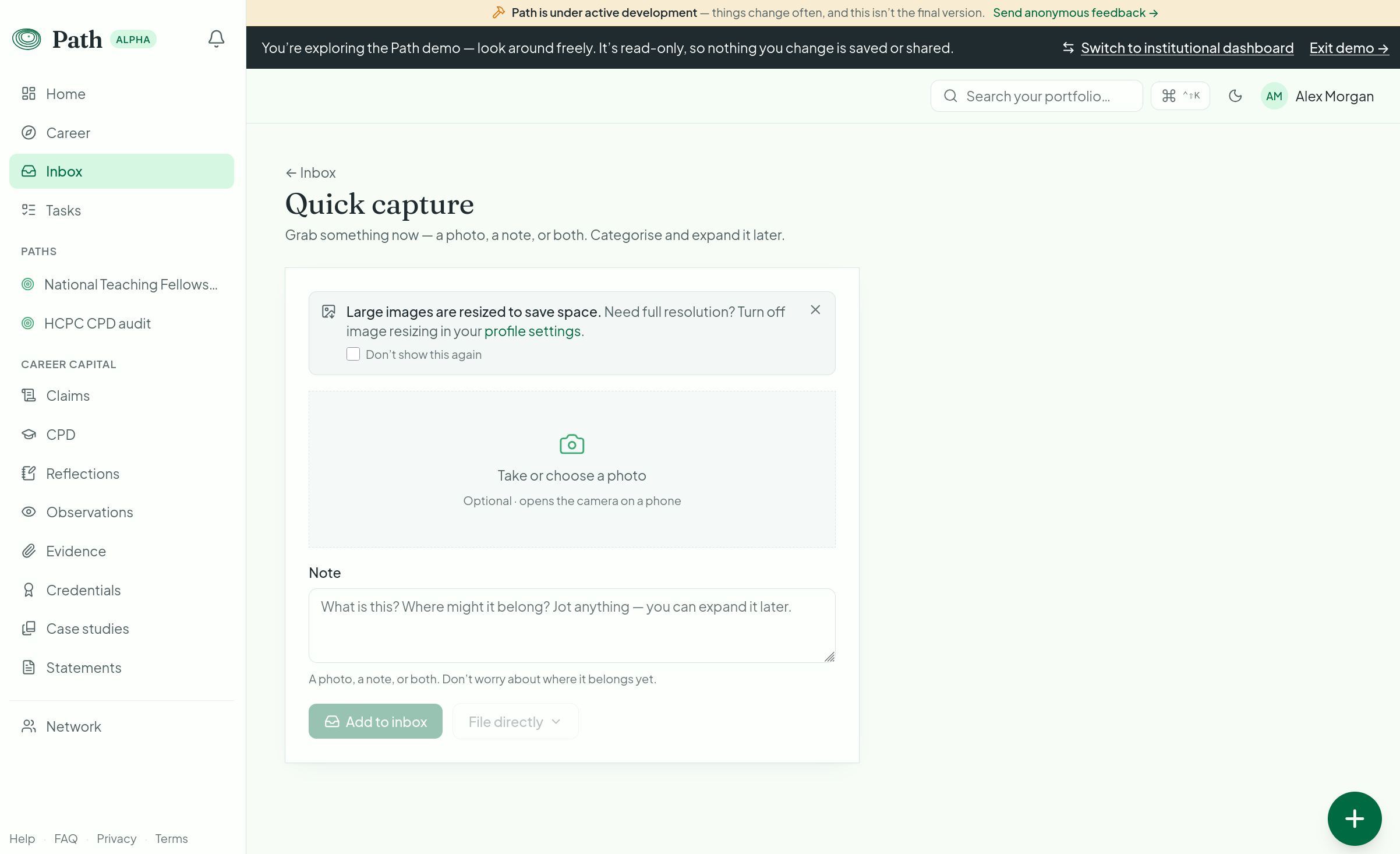
Task: Dismiss the image resizing notice
Action: point(815,310)
